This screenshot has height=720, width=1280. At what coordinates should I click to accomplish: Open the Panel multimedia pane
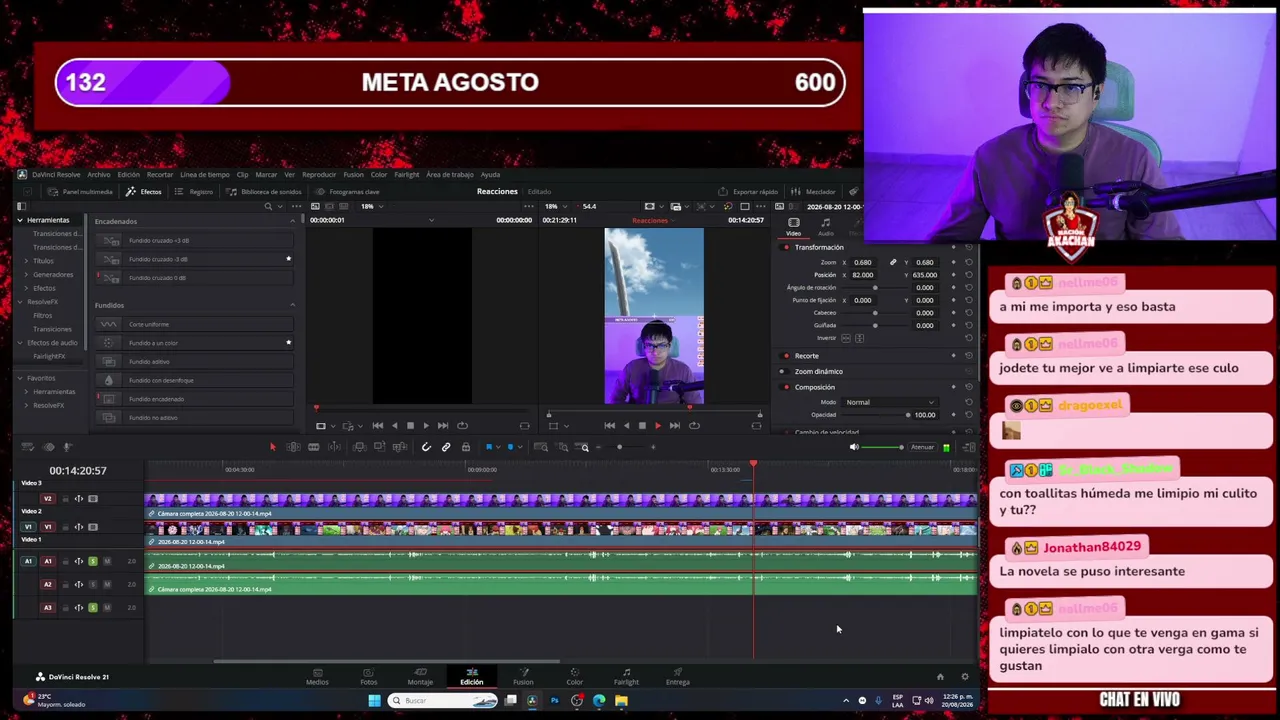pyautogui.click(x=81, y=192)
